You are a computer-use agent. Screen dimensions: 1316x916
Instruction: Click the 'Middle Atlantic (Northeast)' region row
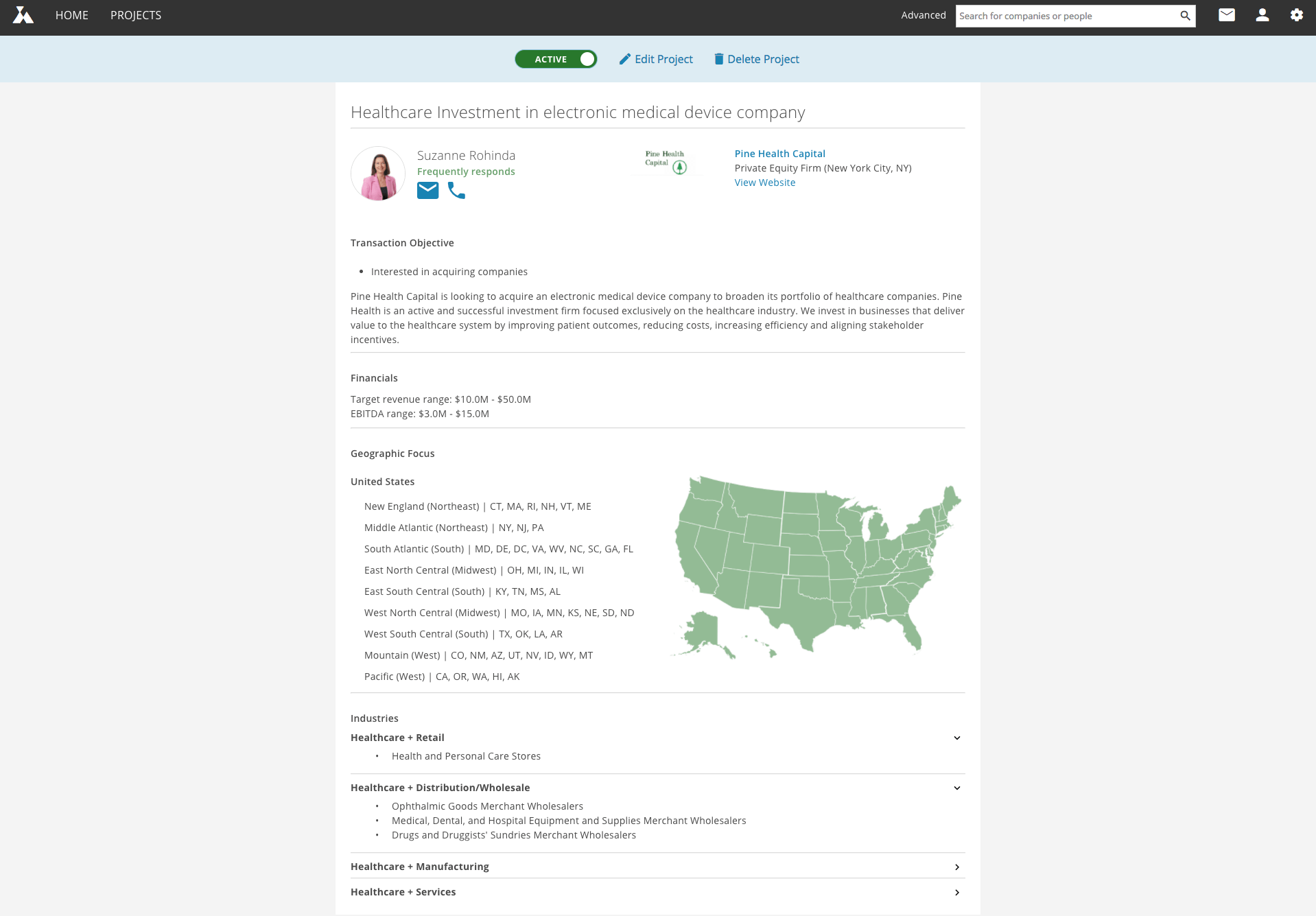tap(454, 528)
